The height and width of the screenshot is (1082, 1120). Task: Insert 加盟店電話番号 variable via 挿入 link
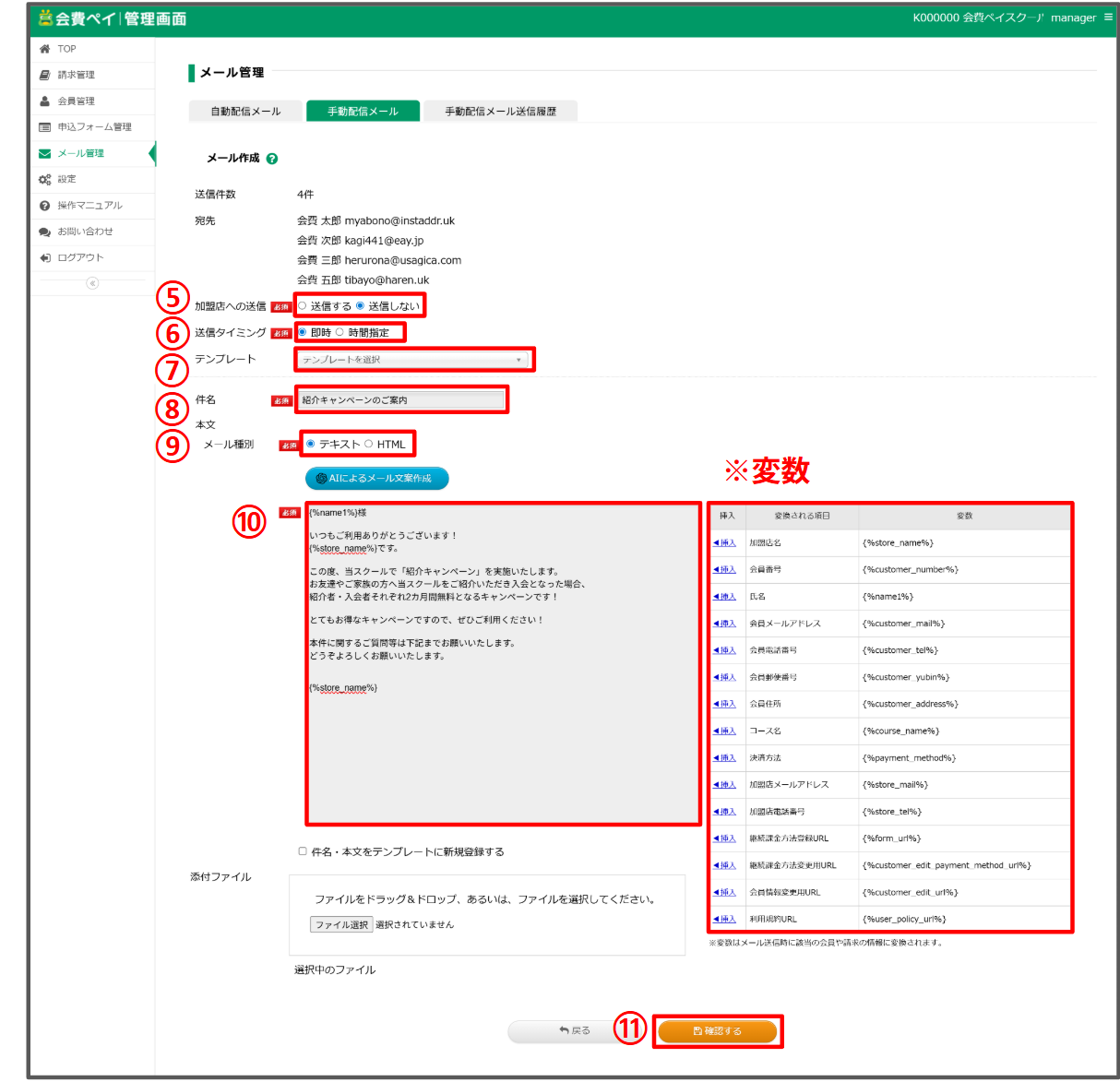tap(725, 812)
